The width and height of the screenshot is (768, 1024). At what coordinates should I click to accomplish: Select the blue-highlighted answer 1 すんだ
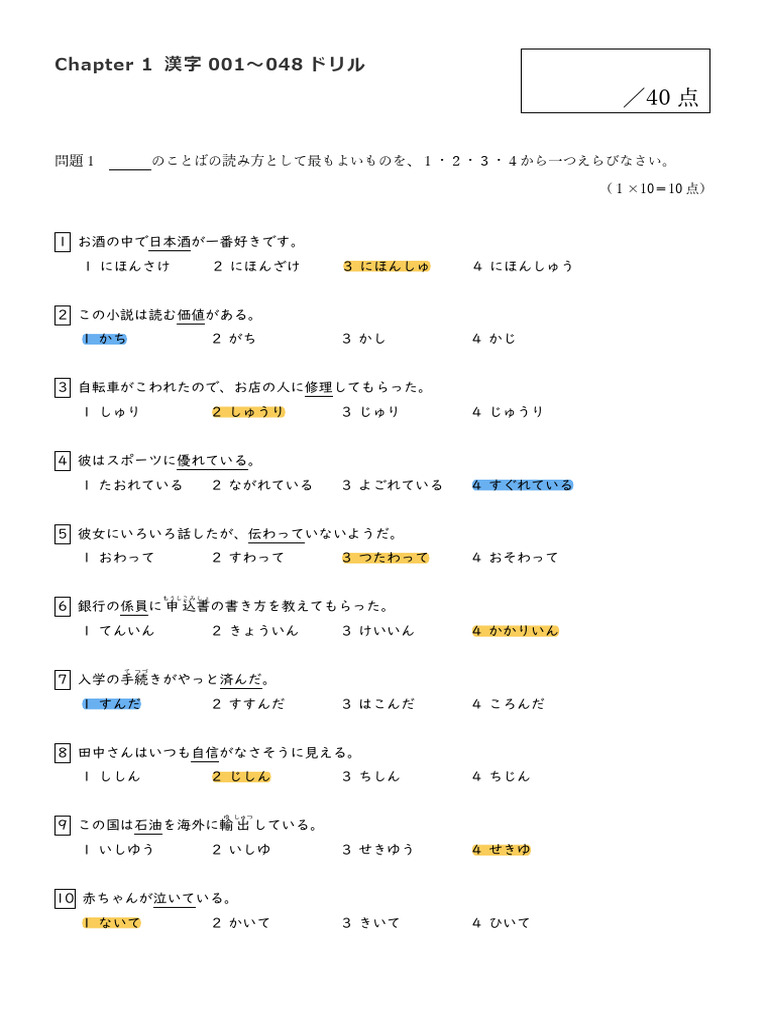coord(112,704)
